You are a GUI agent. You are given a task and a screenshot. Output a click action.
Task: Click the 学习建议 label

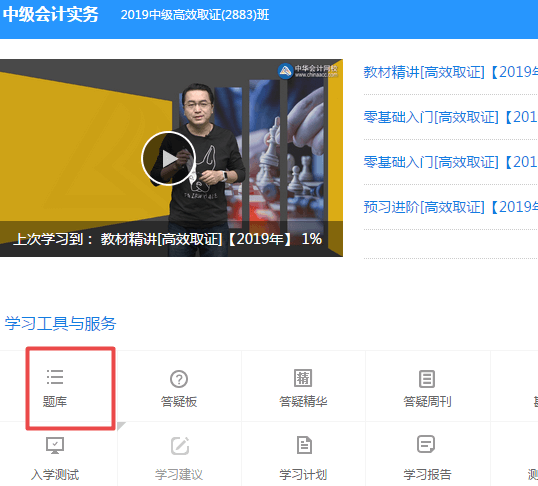pyautogui.click(x=179, y=474)
